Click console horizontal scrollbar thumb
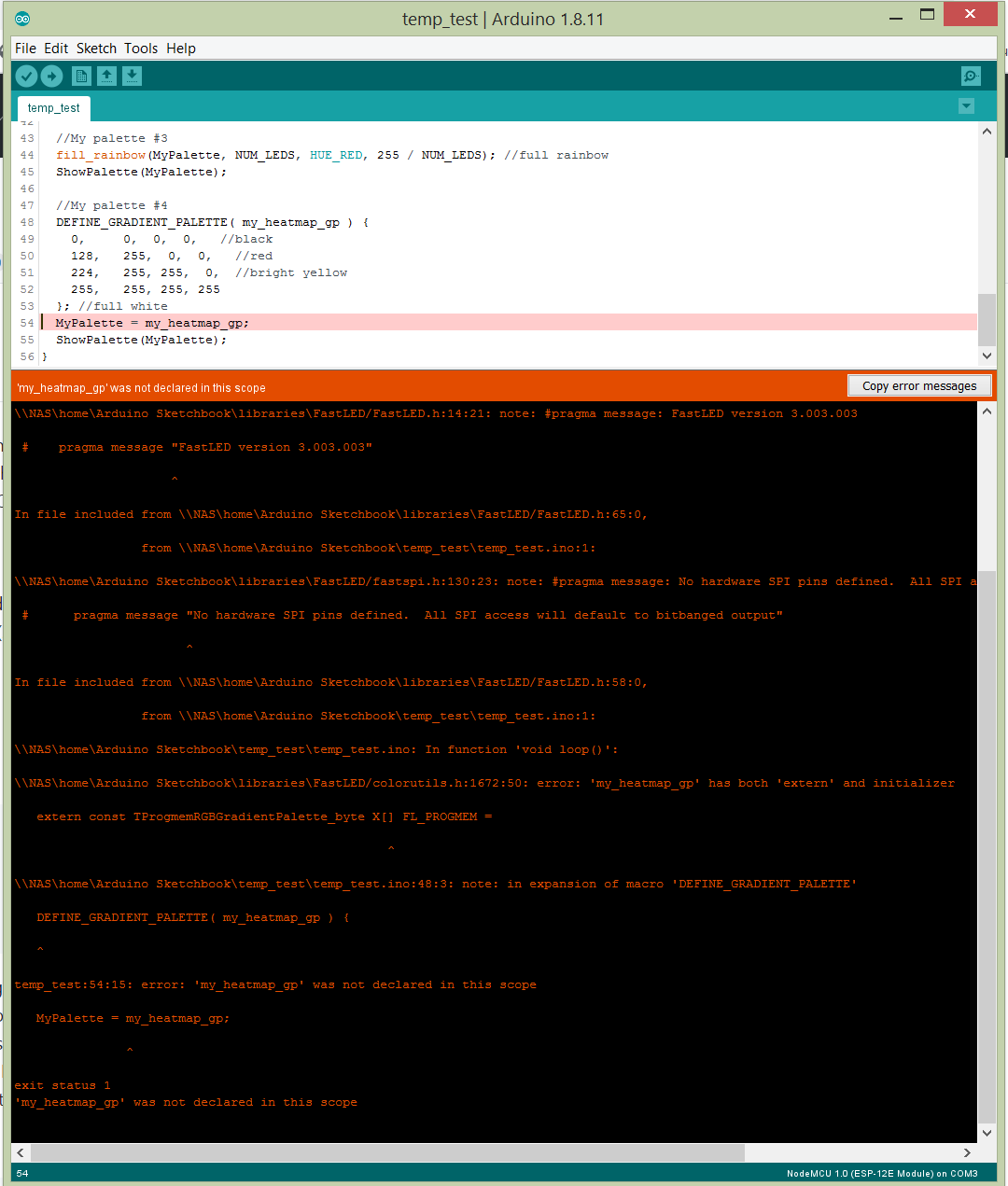Viewport: 1008px width, 1186px height. [x=387, y=1152]
